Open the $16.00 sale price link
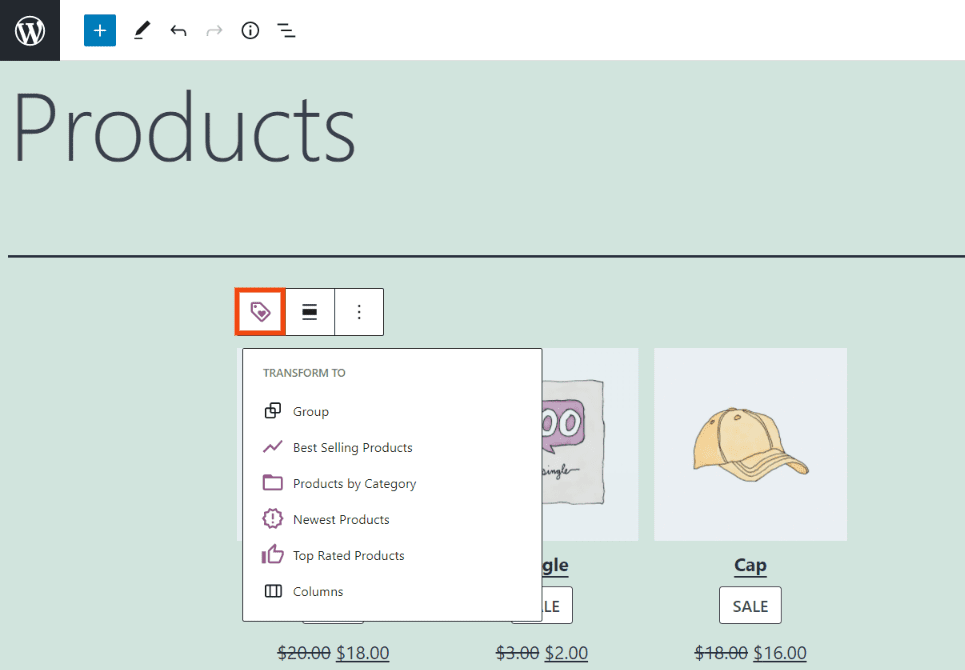The width and height of the screenshot is (965, 670). tap(779, 652)
